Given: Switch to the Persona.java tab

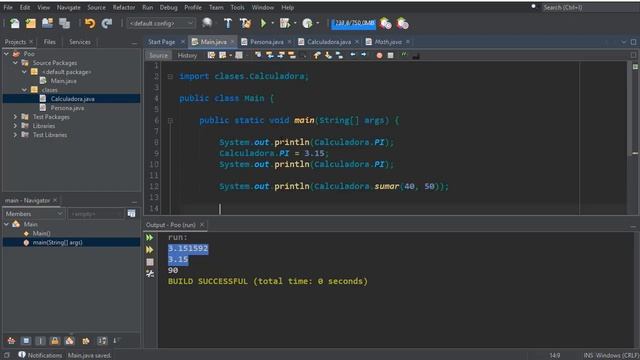Looking at the screenshot, I should [267, 42].
